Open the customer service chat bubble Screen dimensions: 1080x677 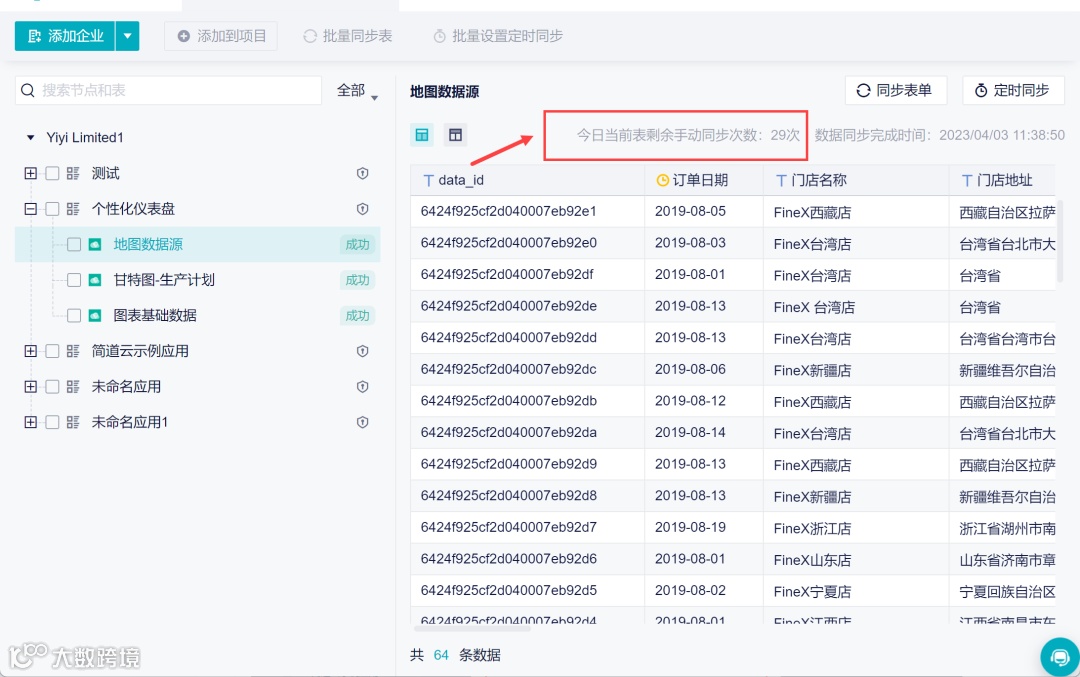point(1059,657)
